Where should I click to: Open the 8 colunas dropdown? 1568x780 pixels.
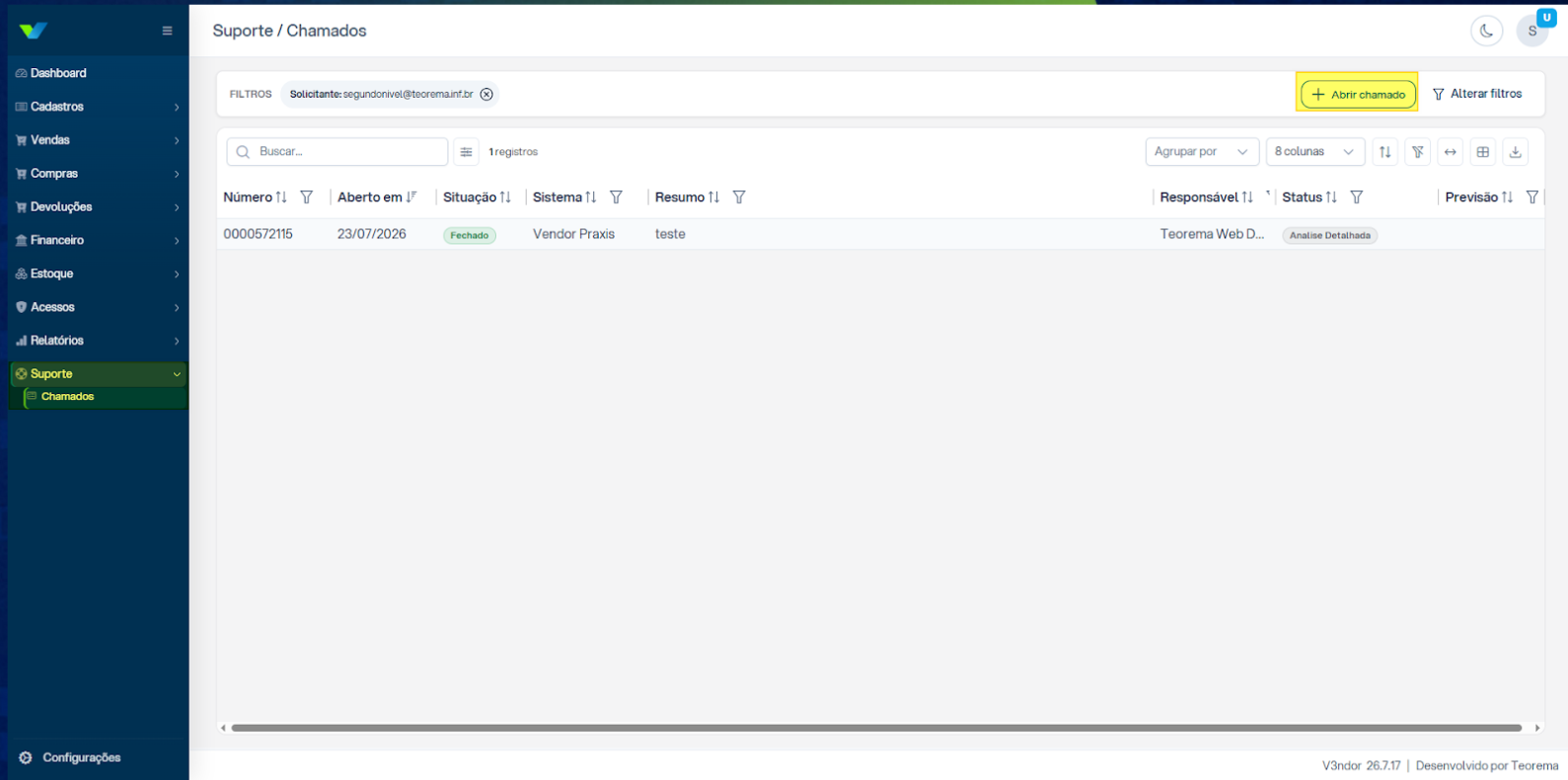(1315, 151)
